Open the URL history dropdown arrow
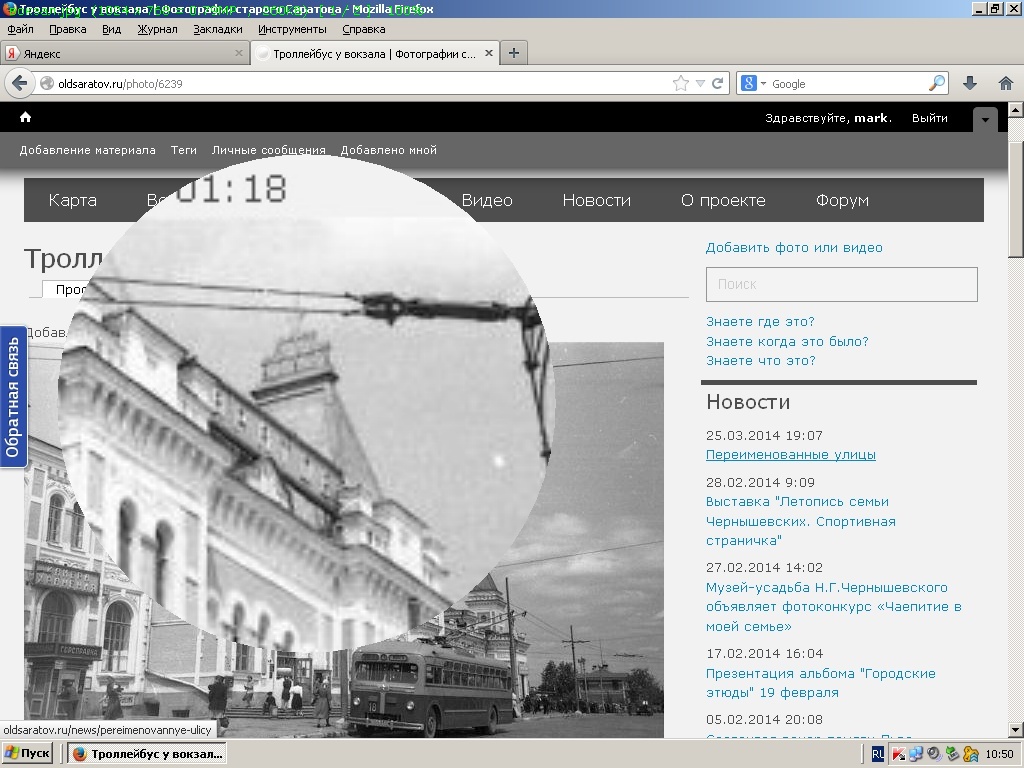Viewport: 1024px width, 768px height. [x=700, y=84]
